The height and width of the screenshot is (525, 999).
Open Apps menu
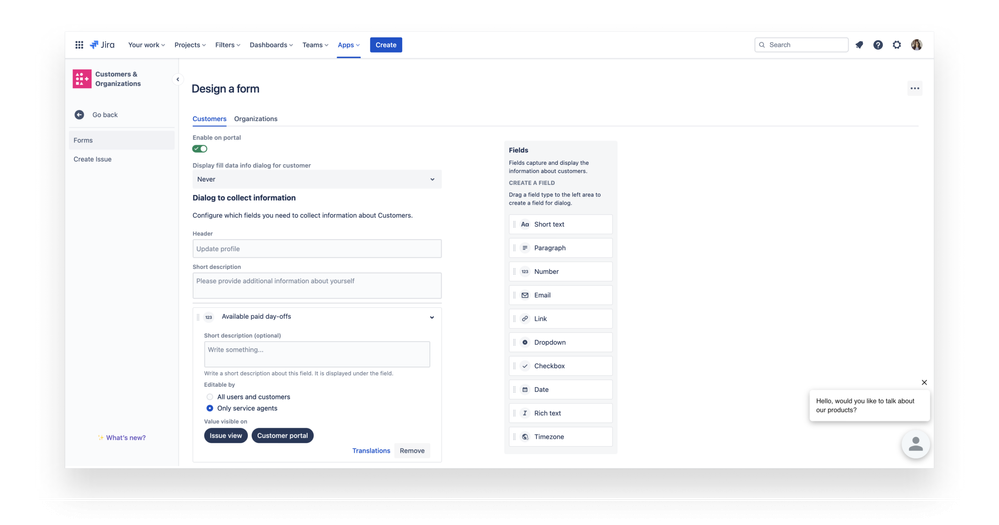[349, 45]
